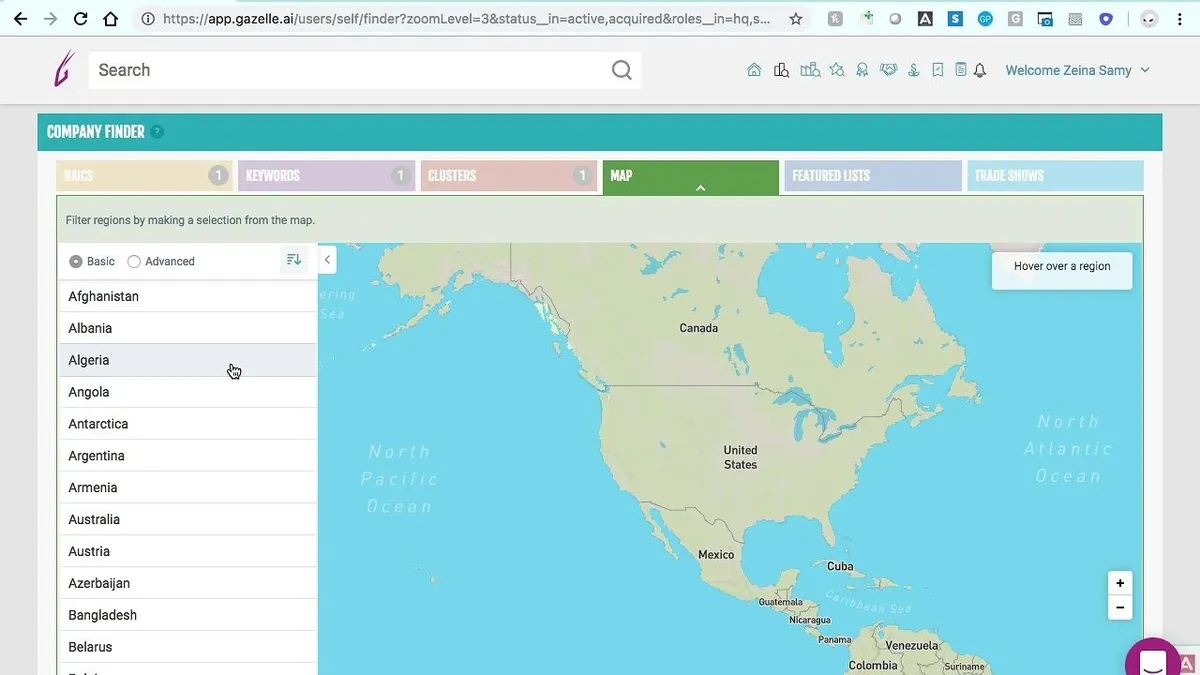
Task: Switch to the Clusters tab
Action: click(x=508, y=176)
